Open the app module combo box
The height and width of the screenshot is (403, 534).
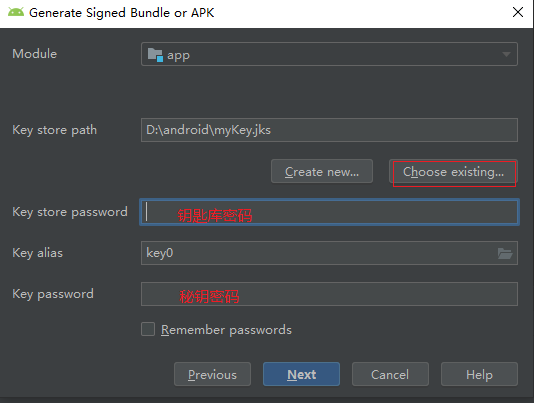(x=329, y=54)
